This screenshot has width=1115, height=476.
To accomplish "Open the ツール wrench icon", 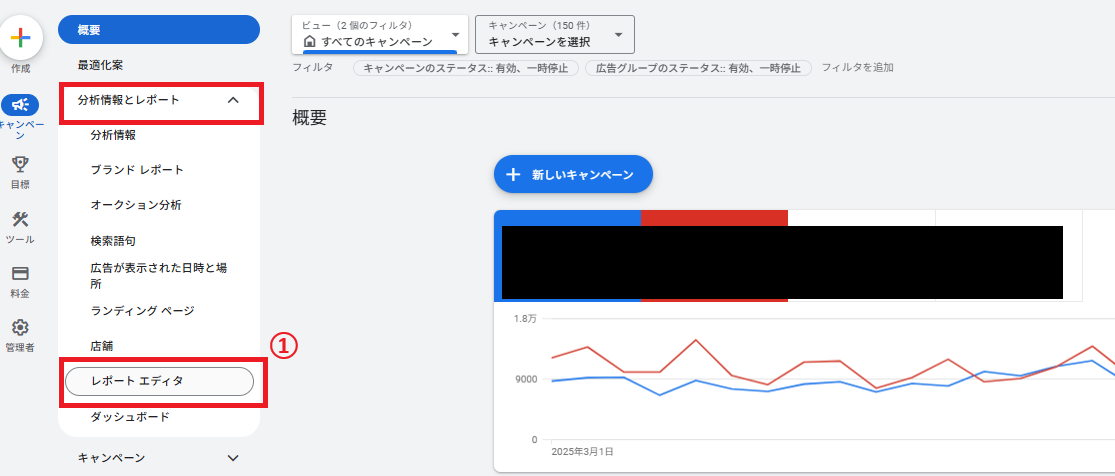I will click(x=21, y=219).
